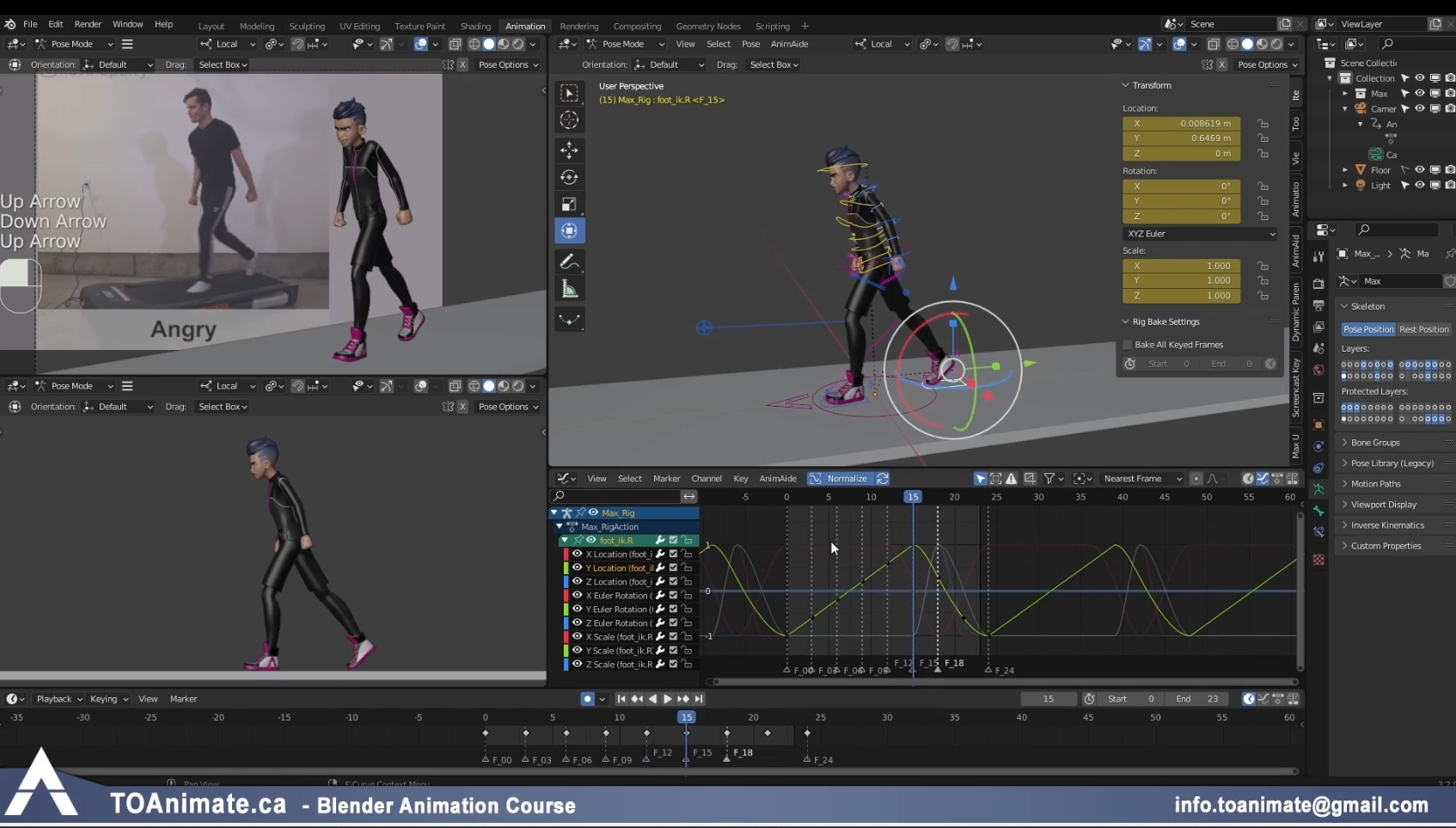Open the Key menu in graph editor
The width and height of the screenshot is (1456, 828).
740,479
